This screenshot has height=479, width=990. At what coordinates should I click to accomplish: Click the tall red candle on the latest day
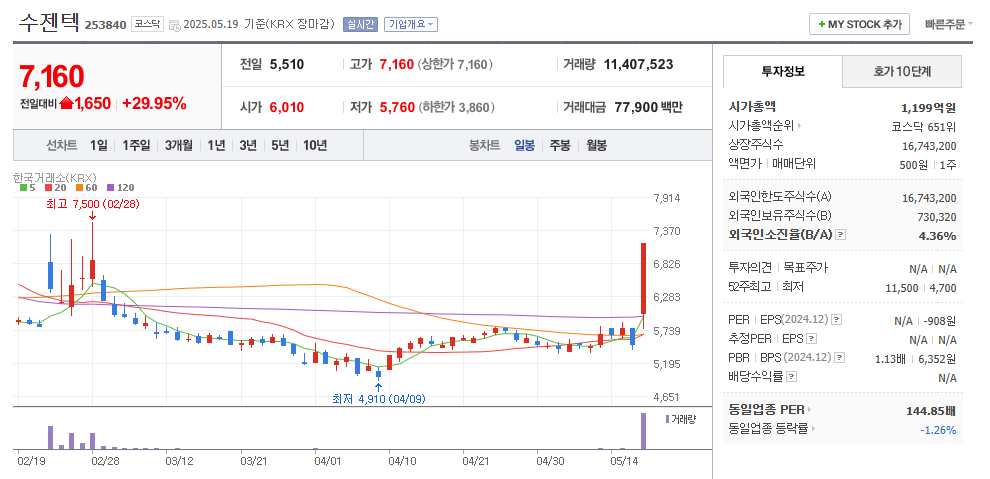[643, 278]
